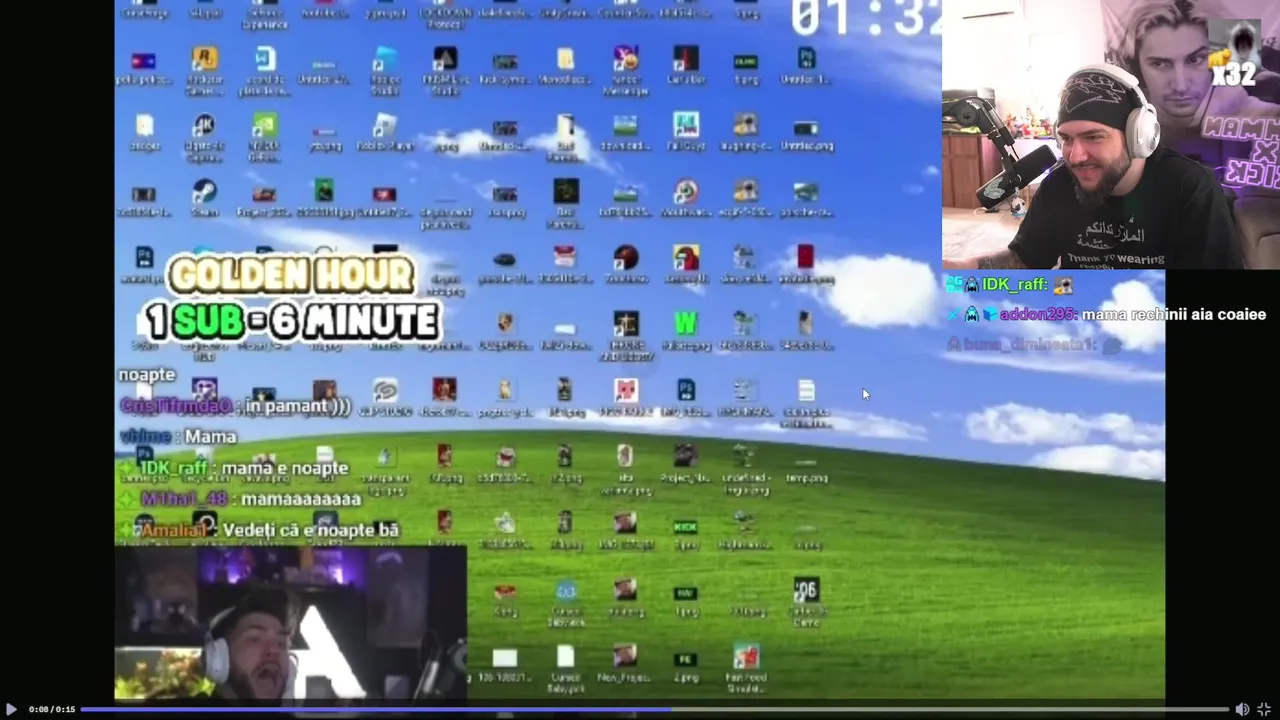The height and width of the screenshot is (720, 1280).
Task: Click the 'mama e noapte' chat line
Action: (x=233, y=468)
